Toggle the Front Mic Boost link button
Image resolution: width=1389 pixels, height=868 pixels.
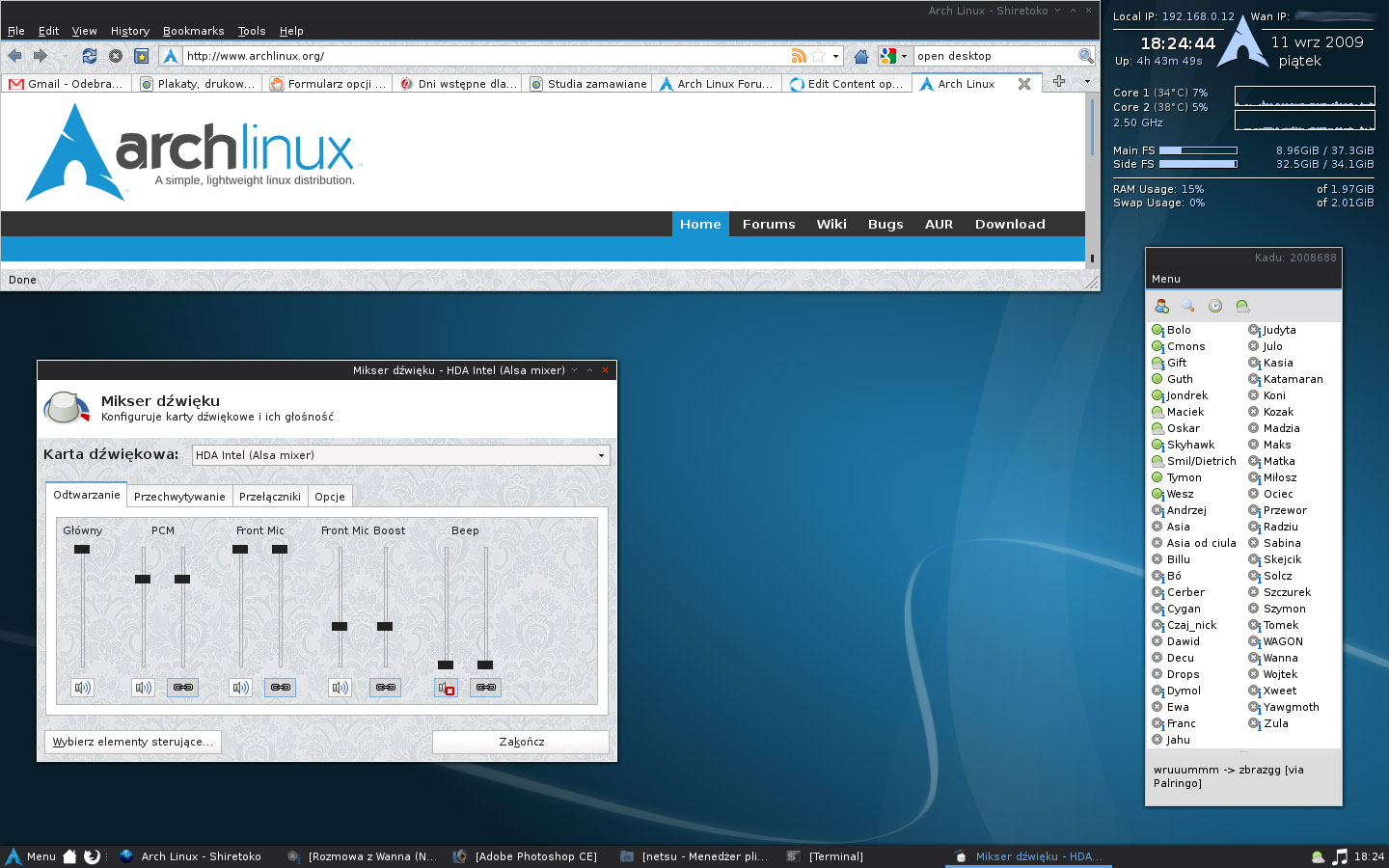coord(385,688)
